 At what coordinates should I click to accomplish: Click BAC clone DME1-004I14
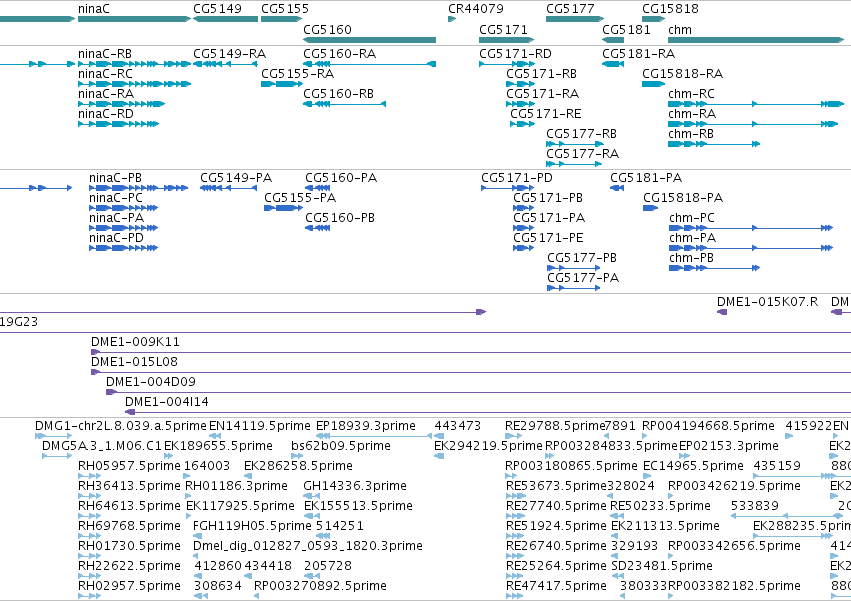point(488,412)
